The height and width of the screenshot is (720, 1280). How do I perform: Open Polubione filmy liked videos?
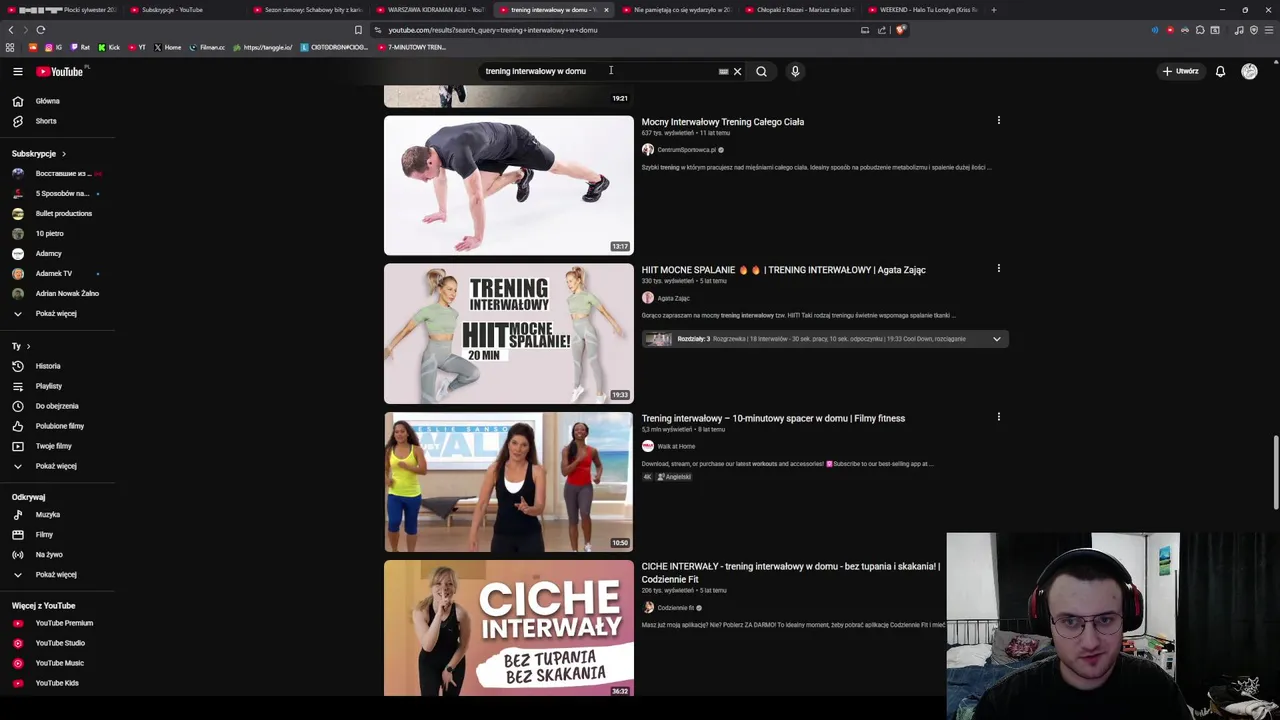point(58,426)
